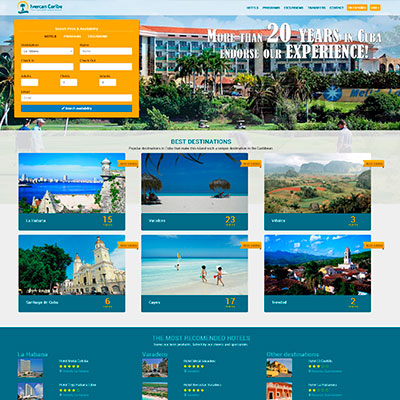The image size is (400, 400).
Task: Open the Excursions item in the top navigation
Action: pyautogui.click(x=294, y=8)
